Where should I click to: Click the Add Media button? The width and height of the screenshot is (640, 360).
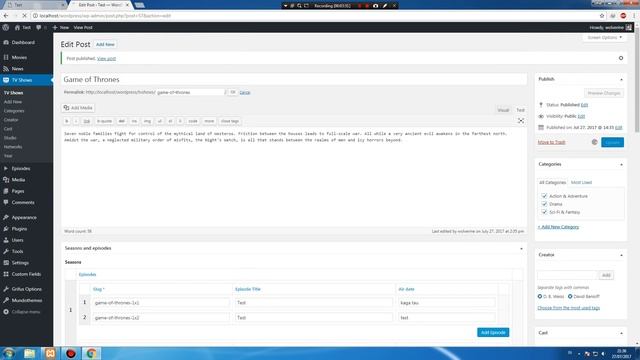click(78, 108)
